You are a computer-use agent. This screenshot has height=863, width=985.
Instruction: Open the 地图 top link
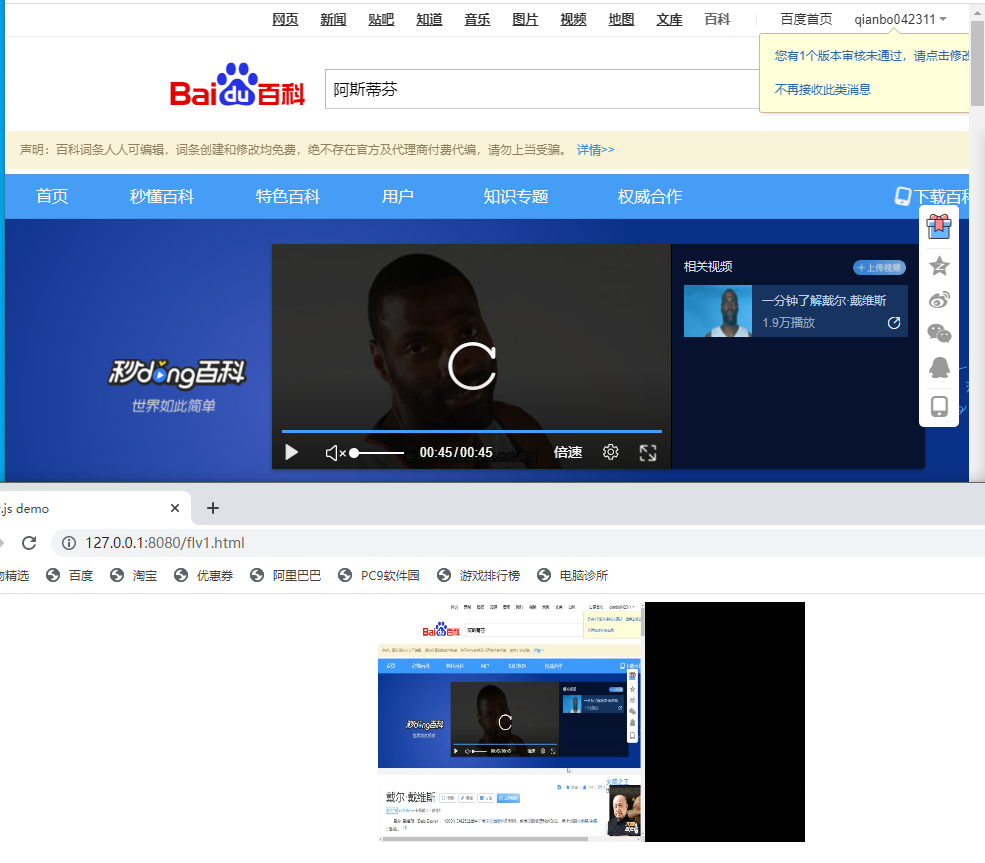point(621,19)
